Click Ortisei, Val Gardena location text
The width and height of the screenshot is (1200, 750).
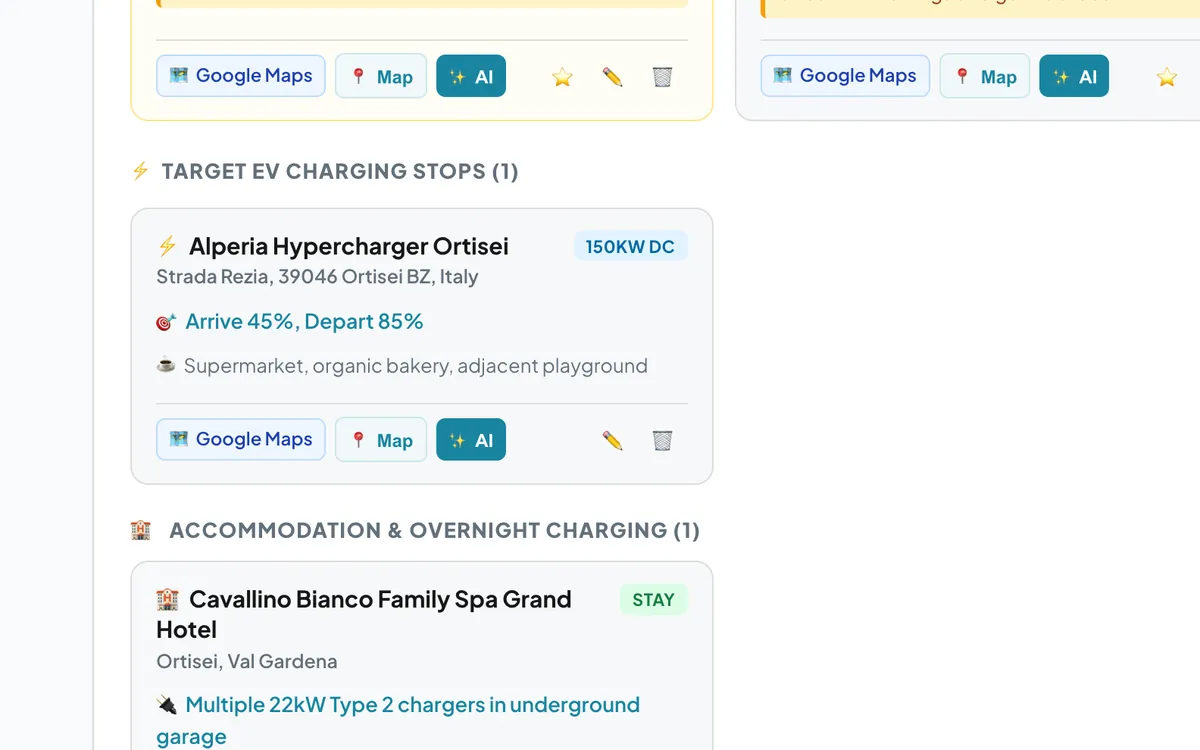click(x=247, y=661)
